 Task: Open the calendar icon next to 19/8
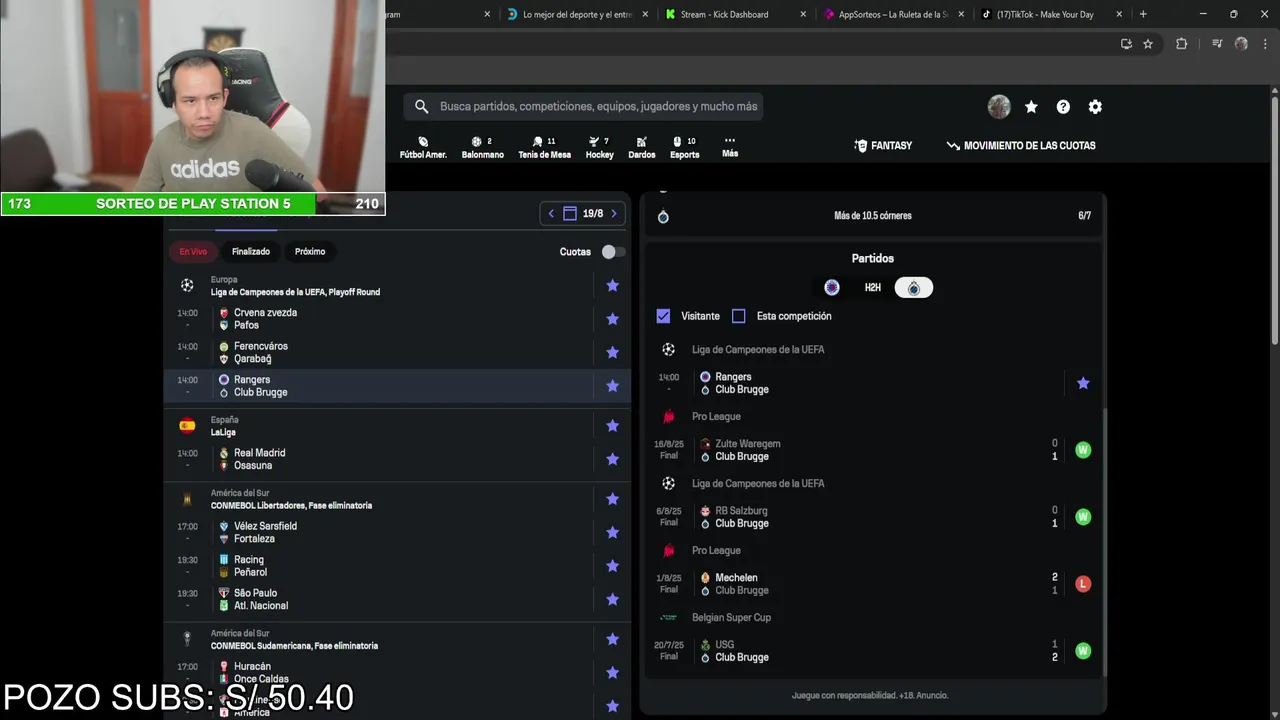(570, 213)
